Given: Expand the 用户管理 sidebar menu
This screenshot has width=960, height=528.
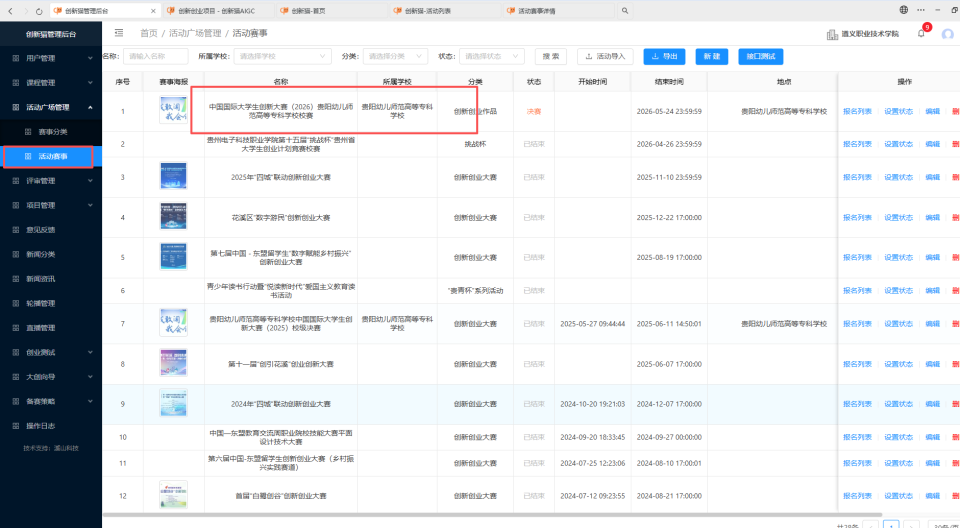Looking at the screenshot, I should point(51,58).
